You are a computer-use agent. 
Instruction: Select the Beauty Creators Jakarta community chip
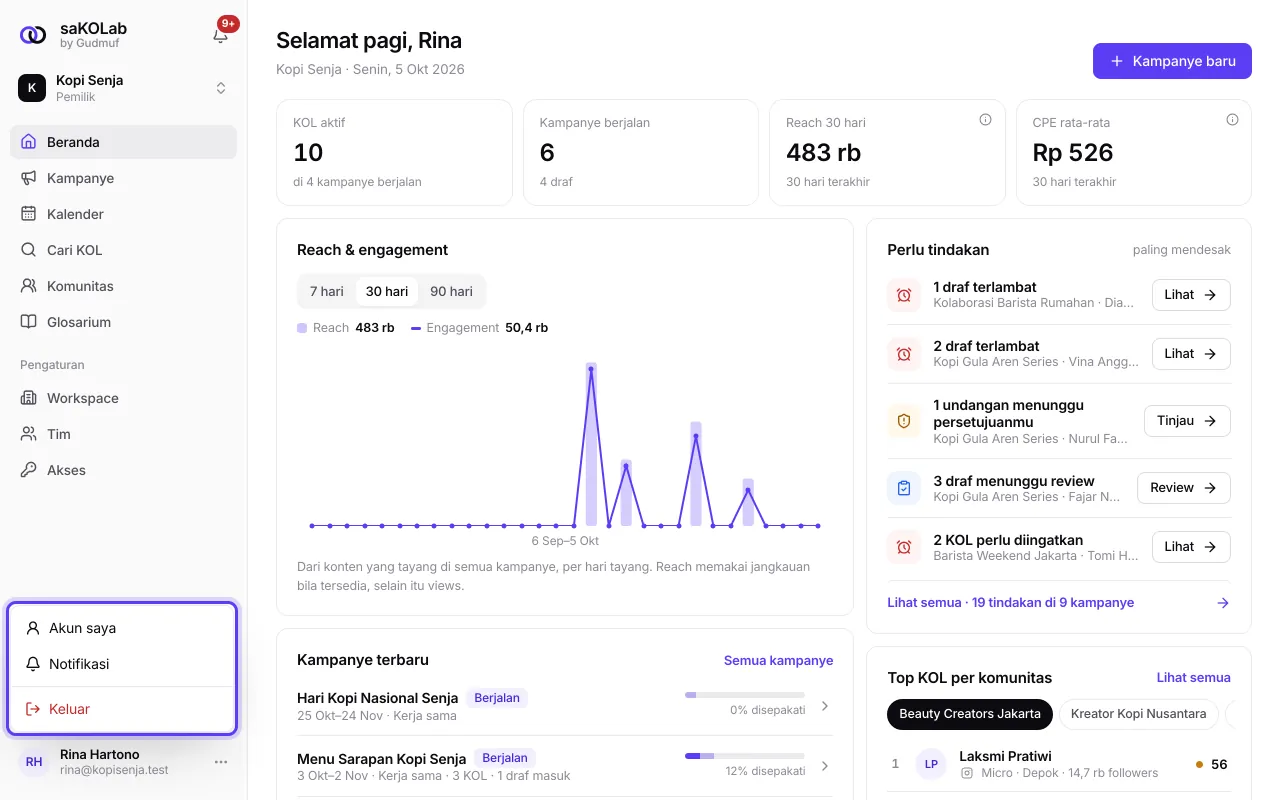970,714
